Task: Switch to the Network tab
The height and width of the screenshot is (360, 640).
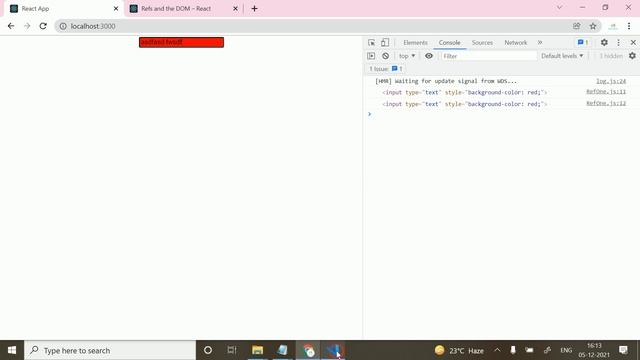Action: [x=516, y=42]
